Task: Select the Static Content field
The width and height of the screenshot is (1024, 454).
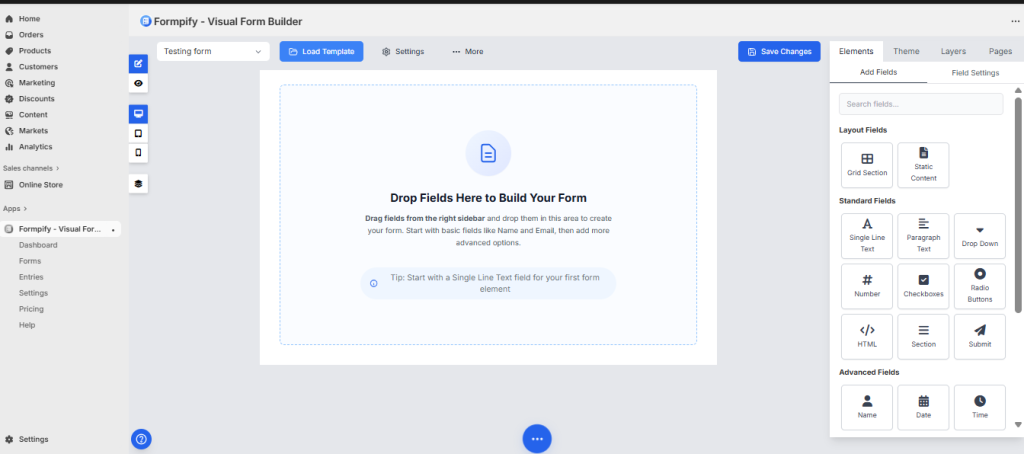Action: pyautogui.click(x=923, y=164)
